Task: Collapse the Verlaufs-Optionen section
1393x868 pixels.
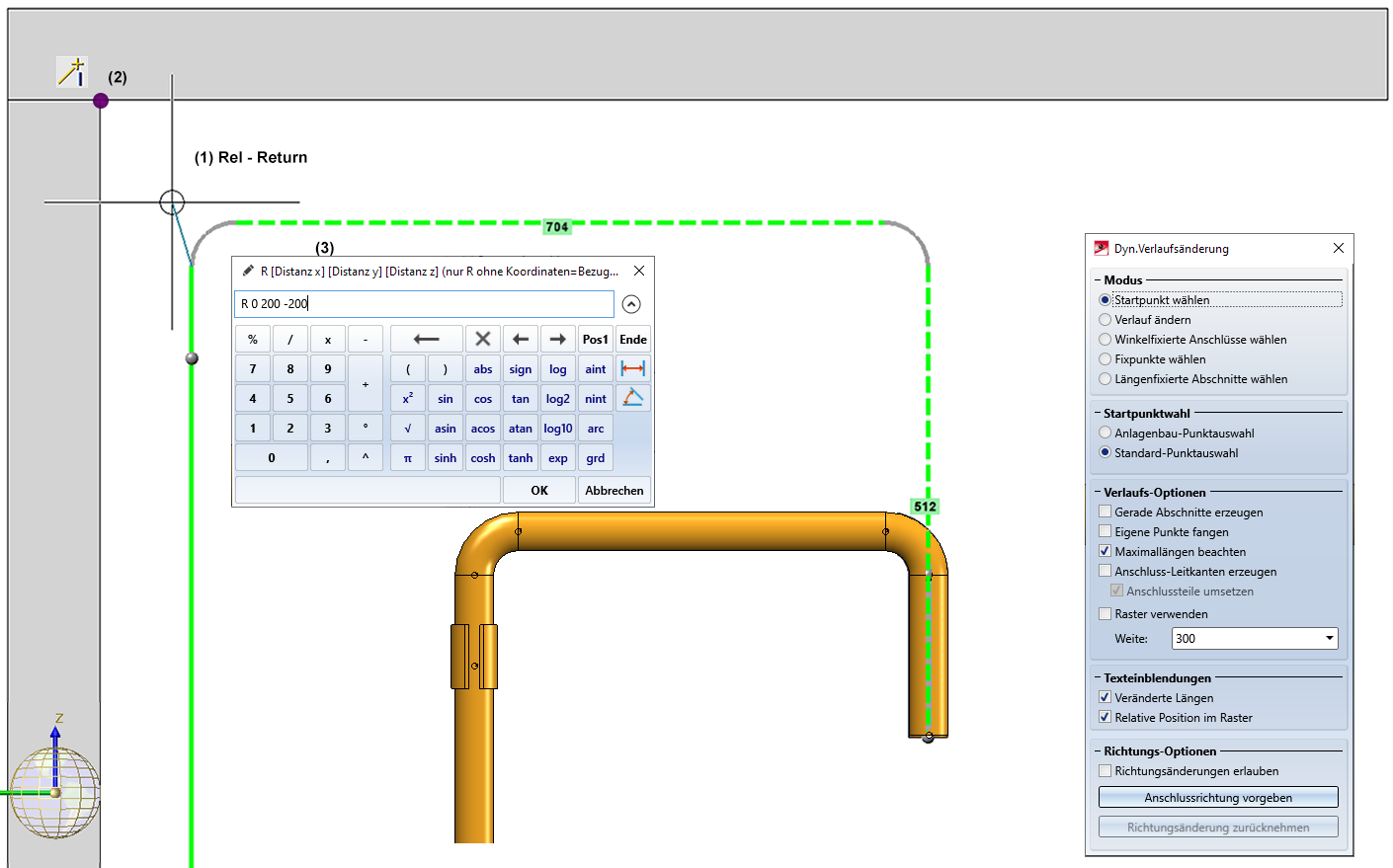Action: [1098, 492]
